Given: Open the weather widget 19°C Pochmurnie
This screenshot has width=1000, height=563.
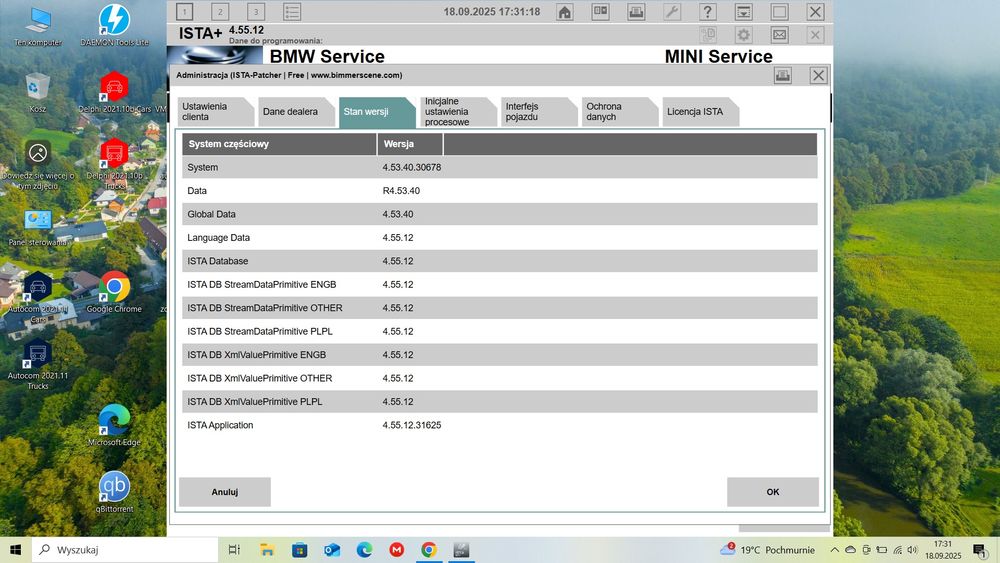Looking at the screenshot, I should (x=768, y=550).
